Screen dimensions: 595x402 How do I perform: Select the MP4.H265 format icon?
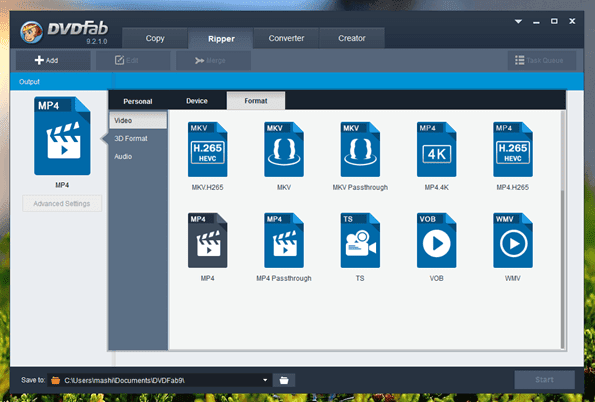[x=513, y=149]
